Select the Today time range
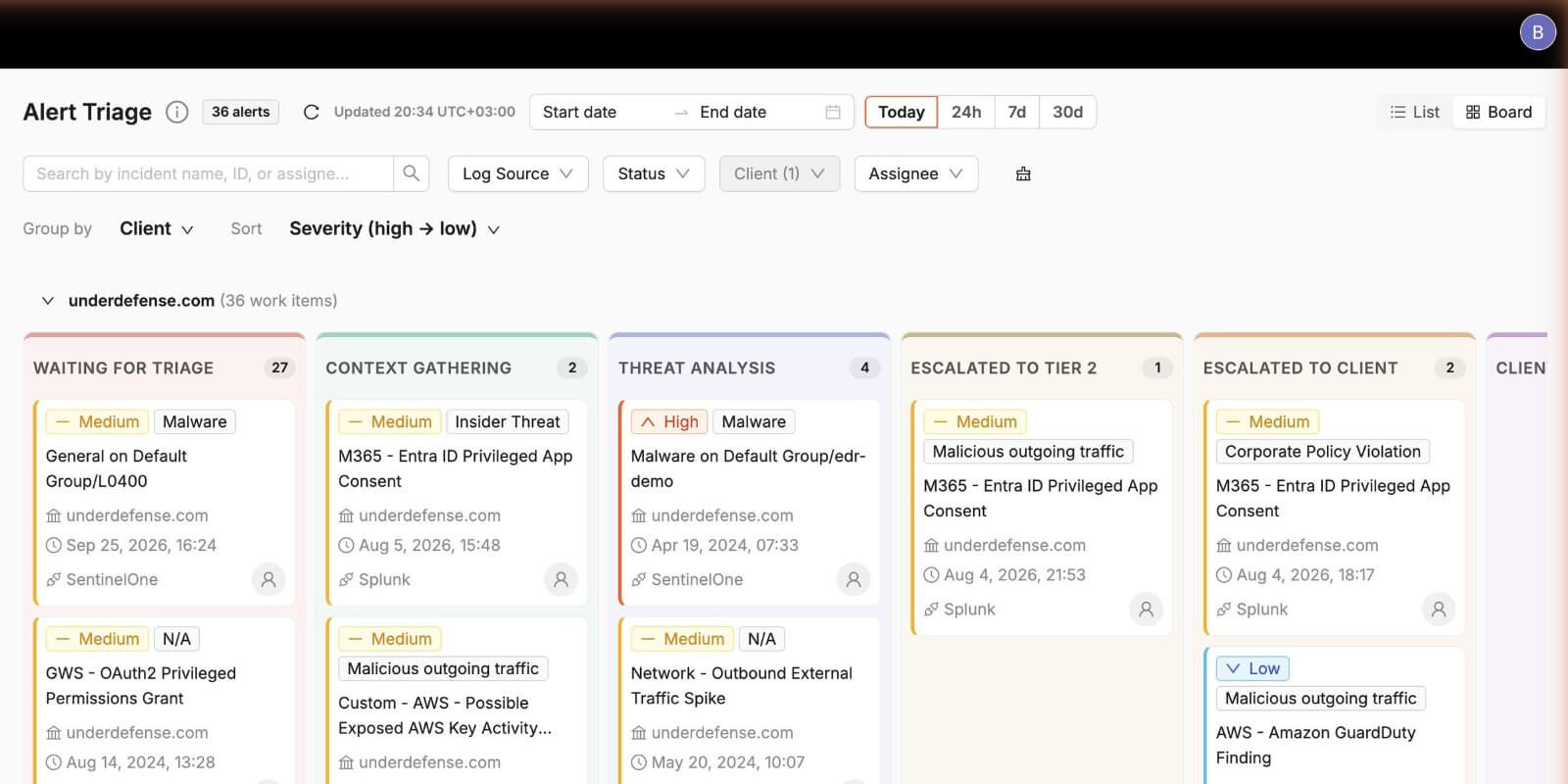The width and height of the screenshot is (1568, 784). [902, 112]
